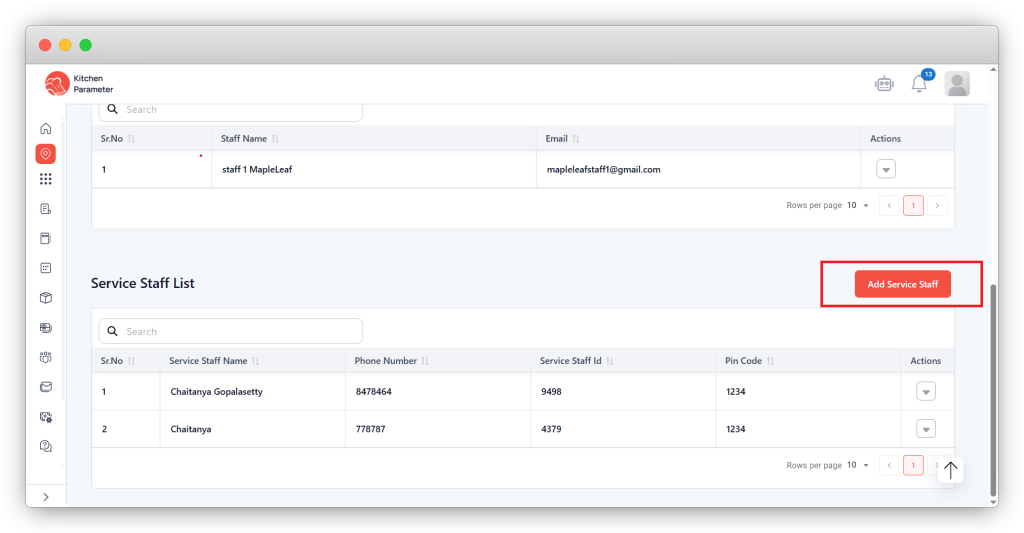Open Actions dropdown for service staff Chaitanya, row 2
Screen dimensions: 1024x533
click(x=926, y=429)
